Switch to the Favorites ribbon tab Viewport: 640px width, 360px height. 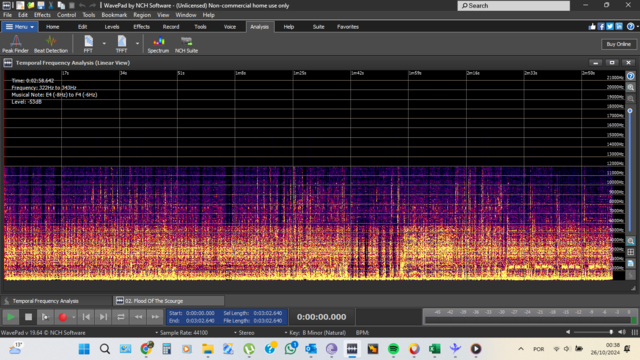(x=348, y=27)
